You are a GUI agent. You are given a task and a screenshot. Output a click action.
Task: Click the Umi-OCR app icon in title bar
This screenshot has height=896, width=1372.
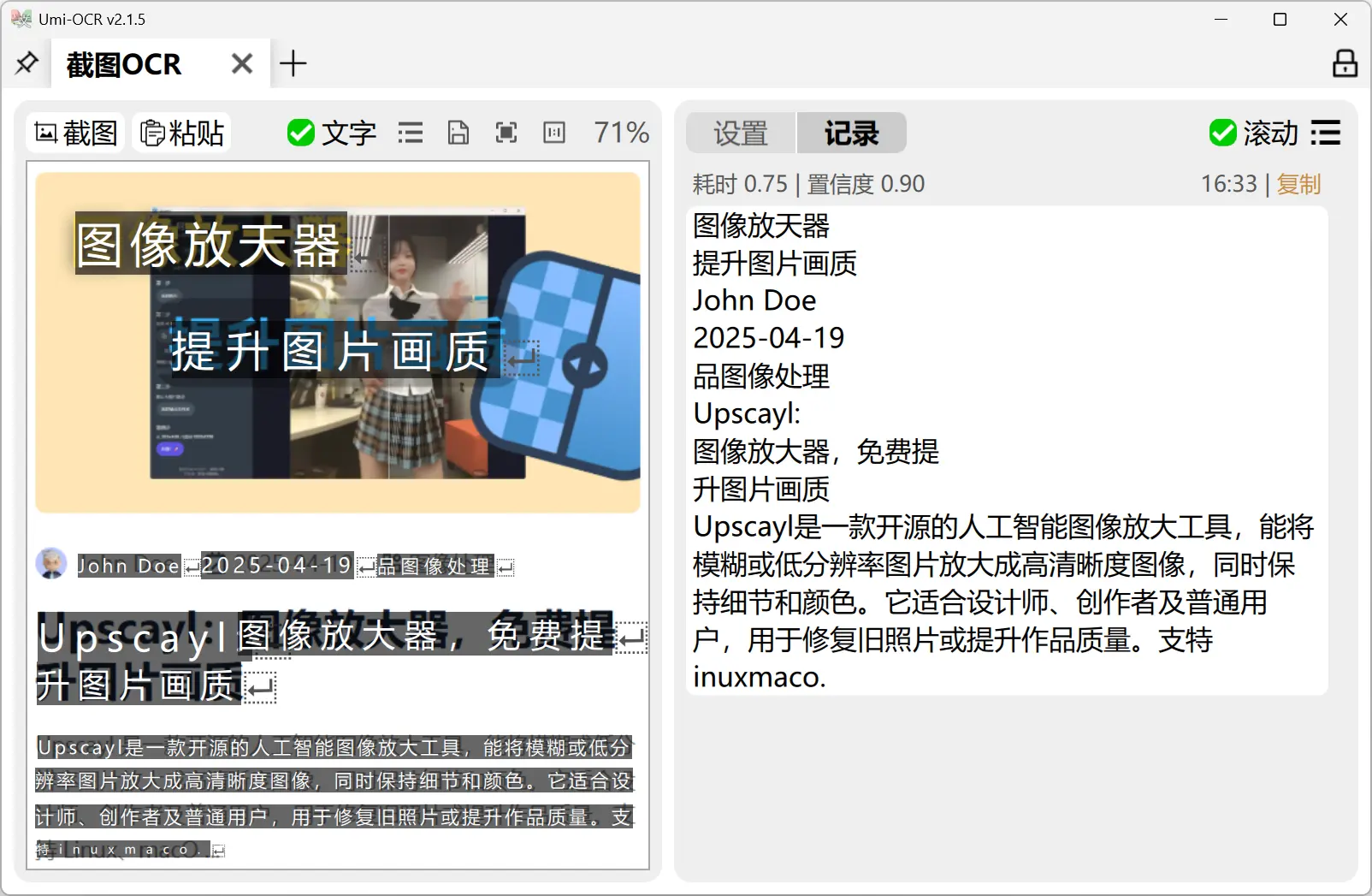tap(21, 19)
